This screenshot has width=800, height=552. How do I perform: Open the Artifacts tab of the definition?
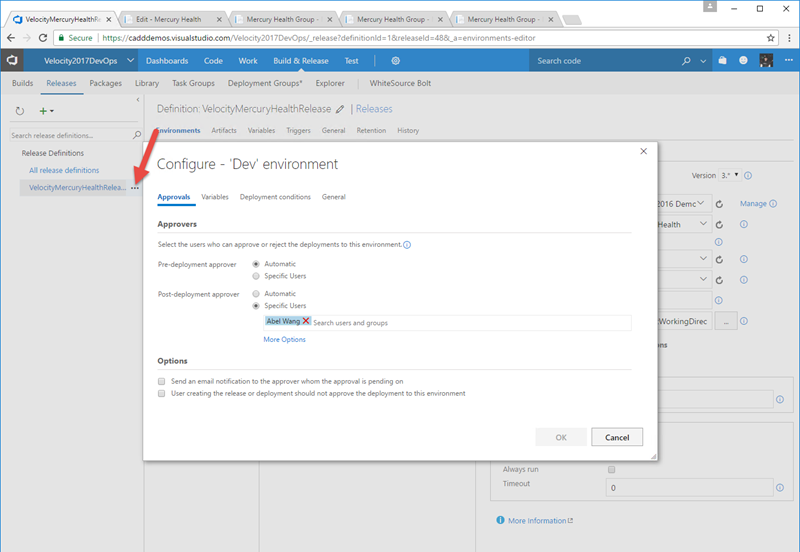pyautogui.click(x=224, y=131)
